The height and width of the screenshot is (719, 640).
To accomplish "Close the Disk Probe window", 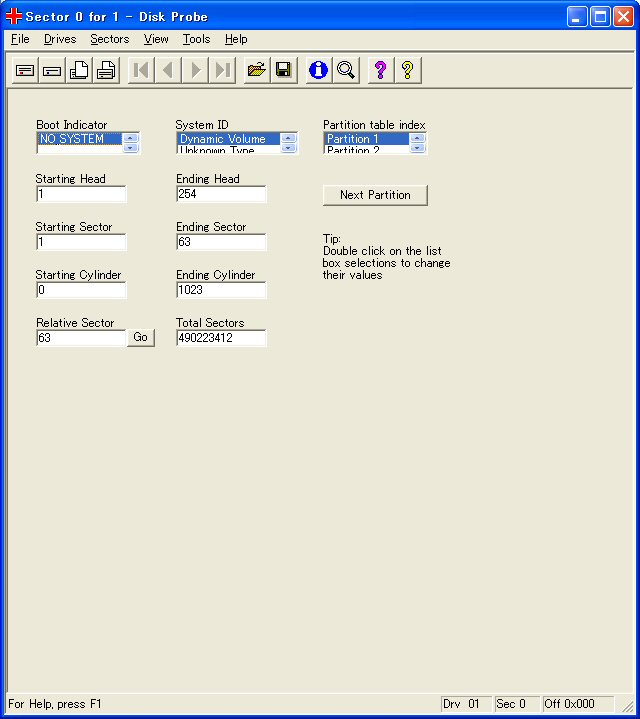I will [623, 17].
